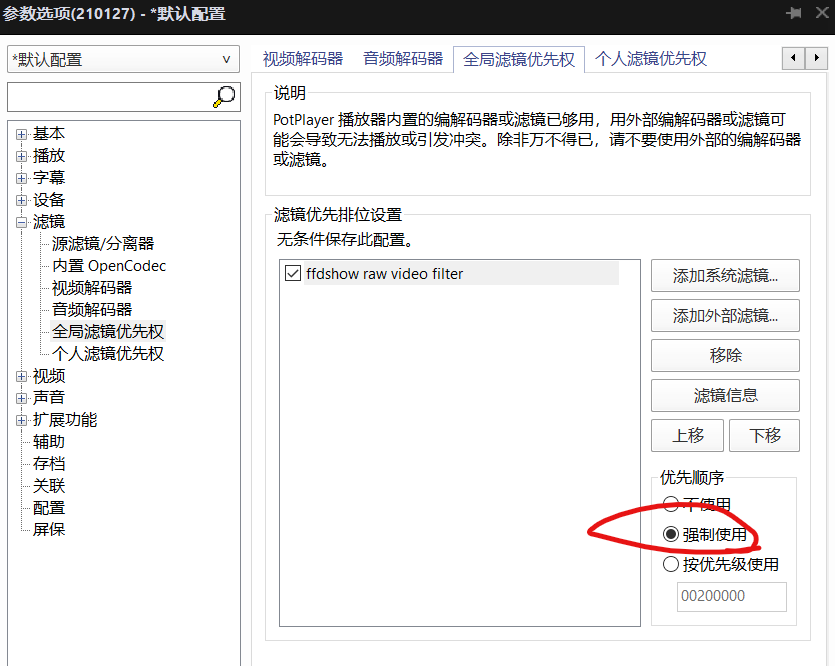Switch to the 音频解码器 tab
Viewport: 835px width, 666px height.
403,59
